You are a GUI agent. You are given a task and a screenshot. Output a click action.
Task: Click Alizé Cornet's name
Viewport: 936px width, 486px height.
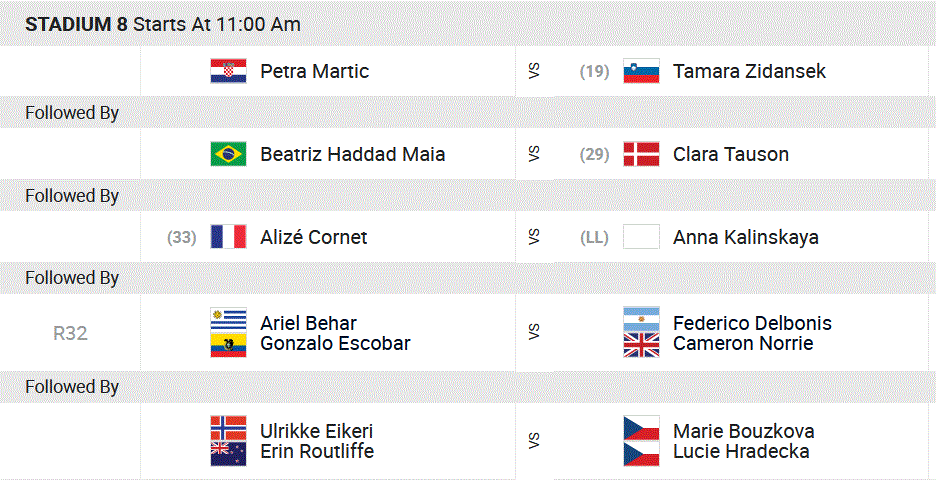[x=313, y=237]
